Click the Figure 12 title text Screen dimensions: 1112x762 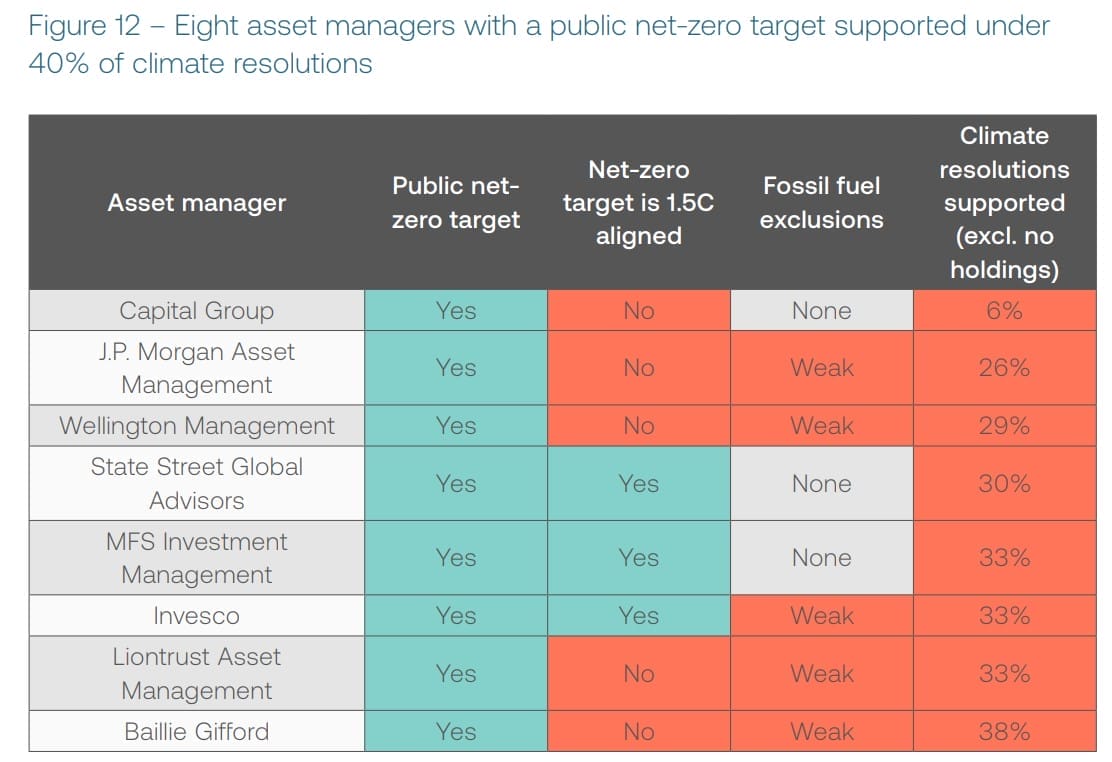[x=540, y=44]
